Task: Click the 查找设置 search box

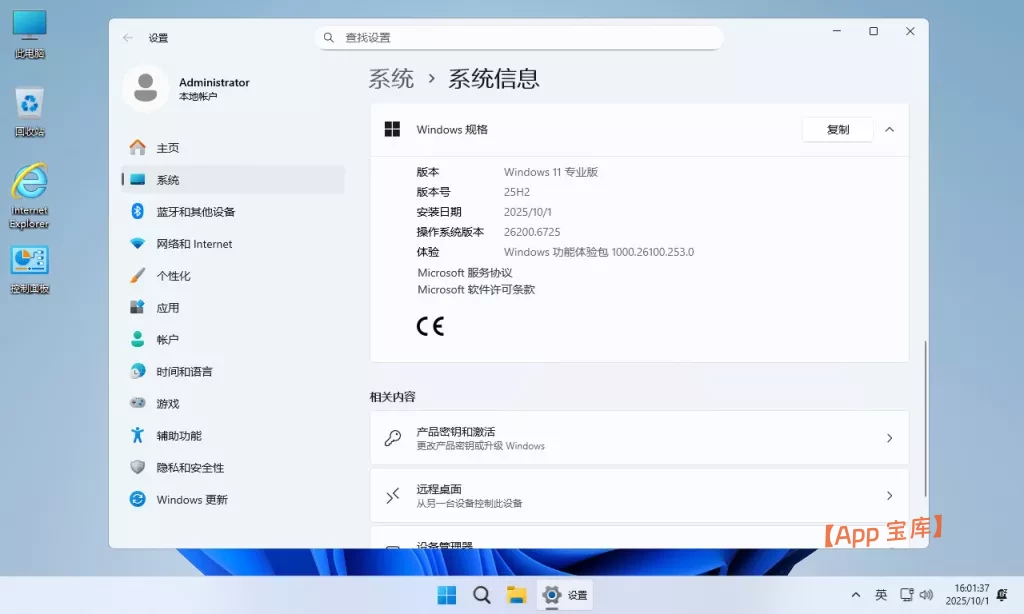Action: click(519, 36)
